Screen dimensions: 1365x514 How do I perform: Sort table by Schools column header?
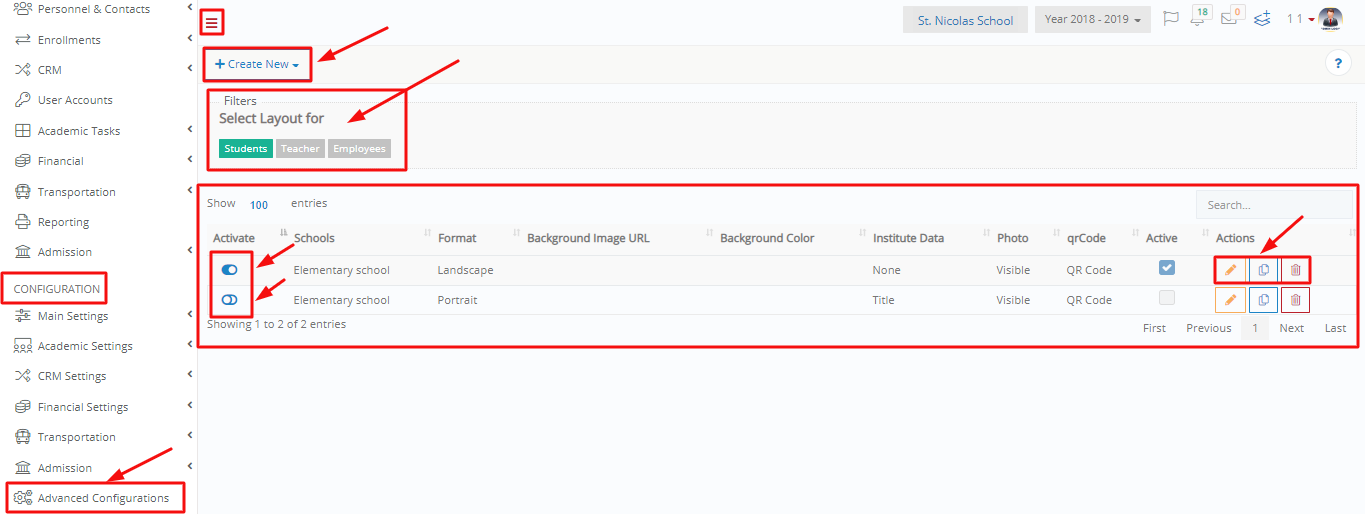tap(314, 238)
